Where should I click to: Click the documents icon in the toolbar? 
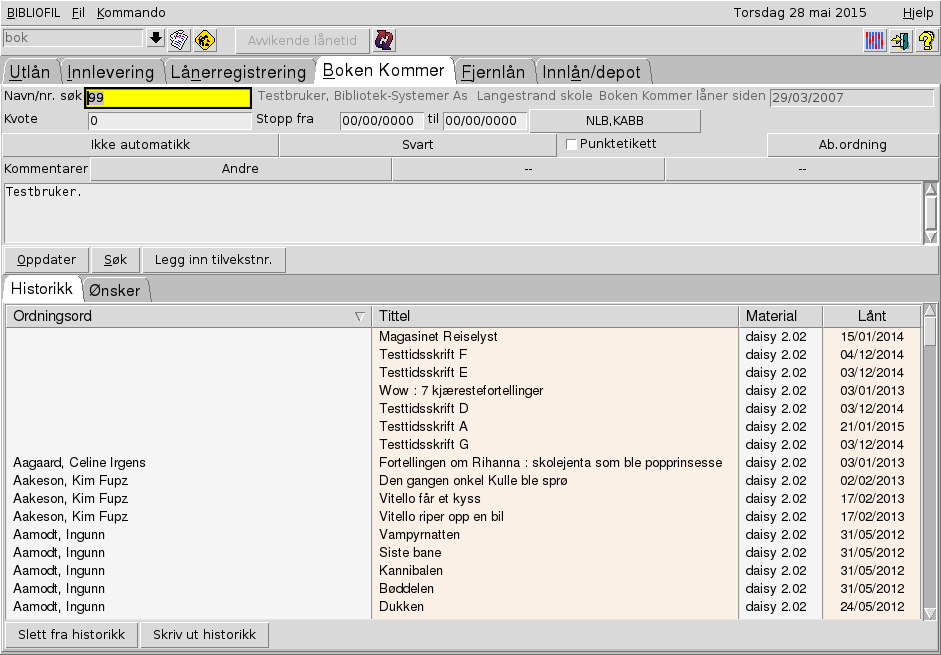(x=179, y=40)
